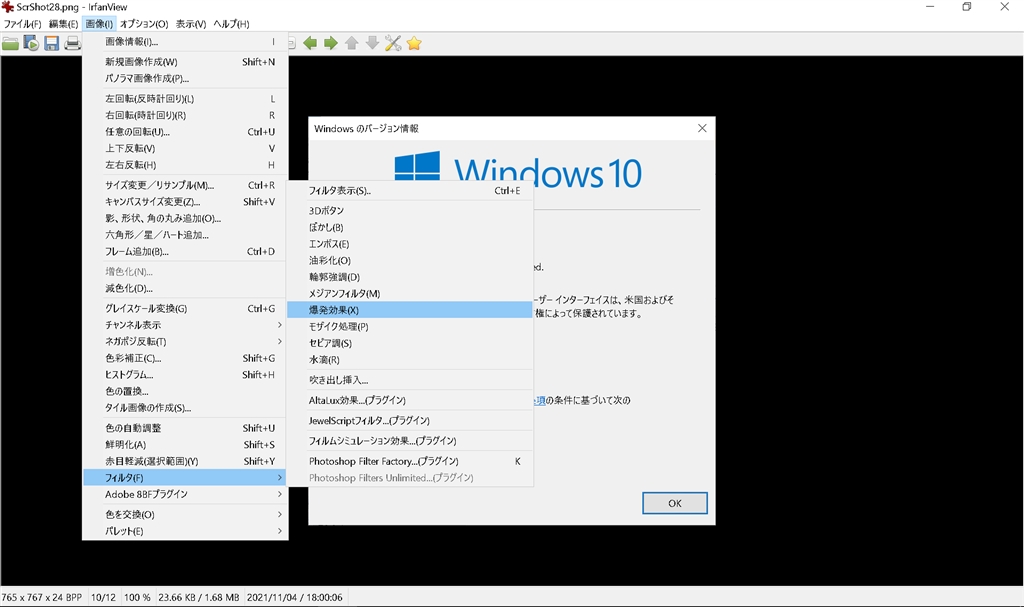Start slideshow with the film play icon
The image size is (1024, 607).
31,44
